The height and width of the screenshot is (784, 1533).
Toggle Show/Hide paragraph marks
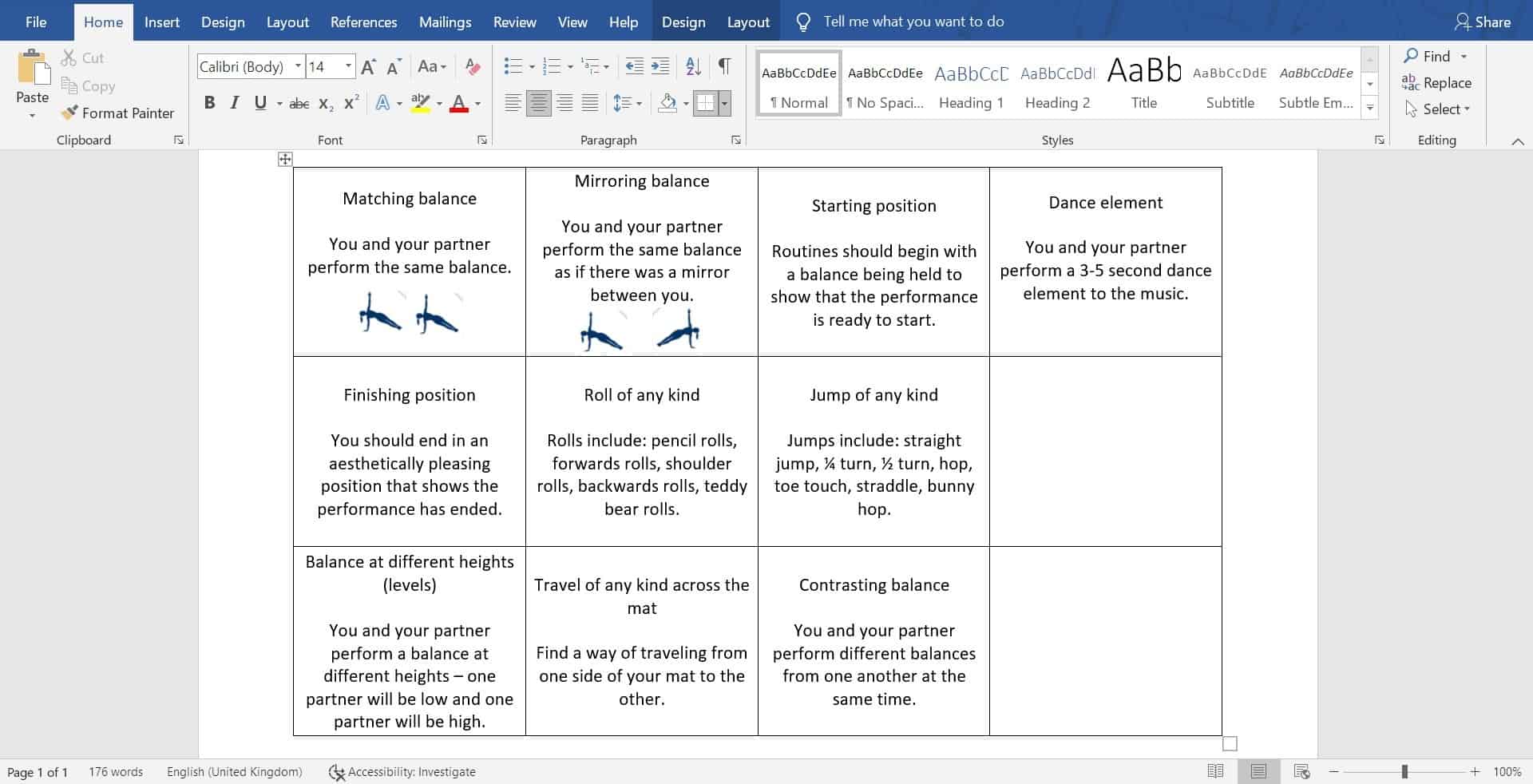tap(724, 66)
